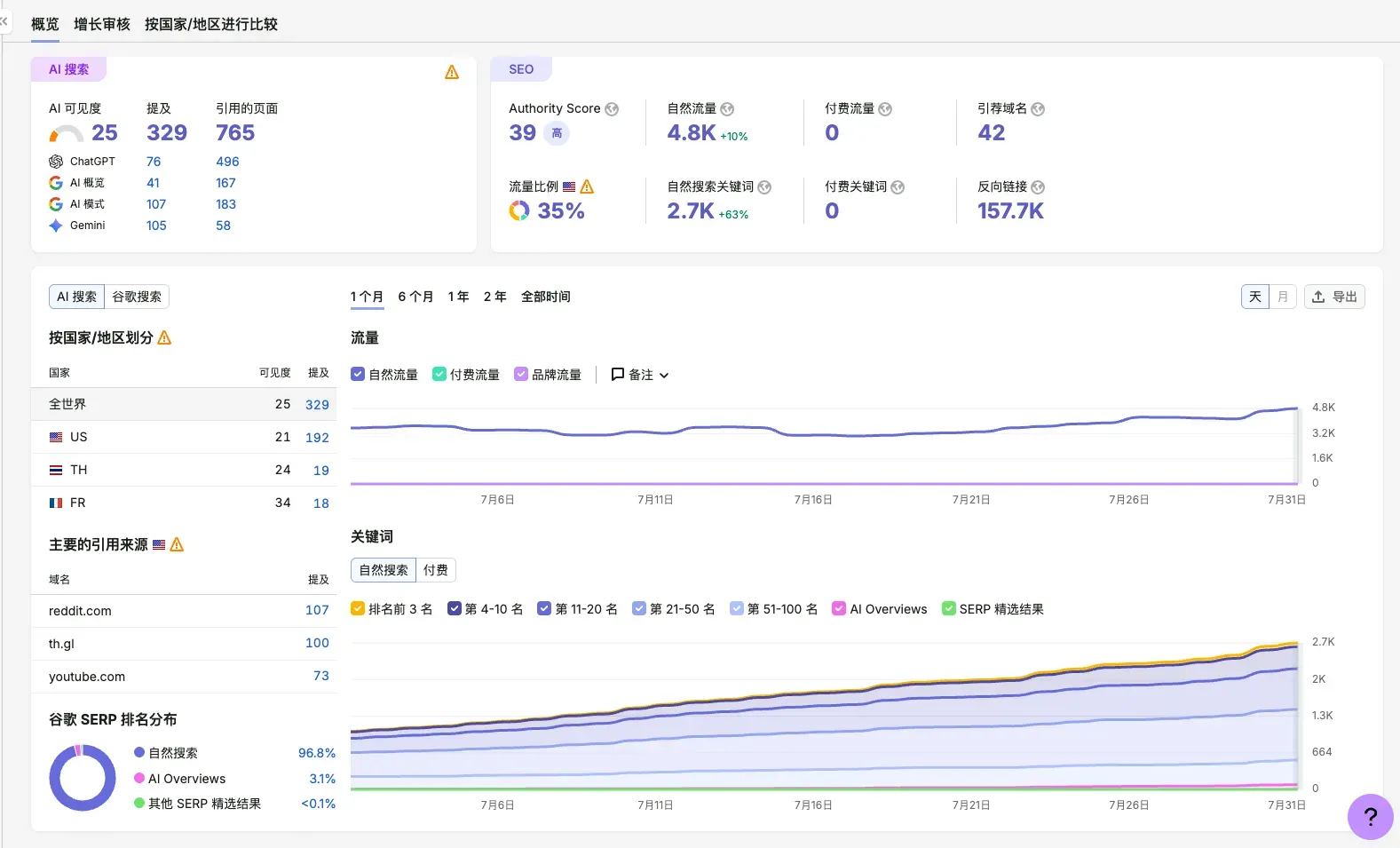Image resolution: width=1400 pixels, height=848 pixels.
Task: Click the 765 引用的页面 value
Action: [235, 133]
